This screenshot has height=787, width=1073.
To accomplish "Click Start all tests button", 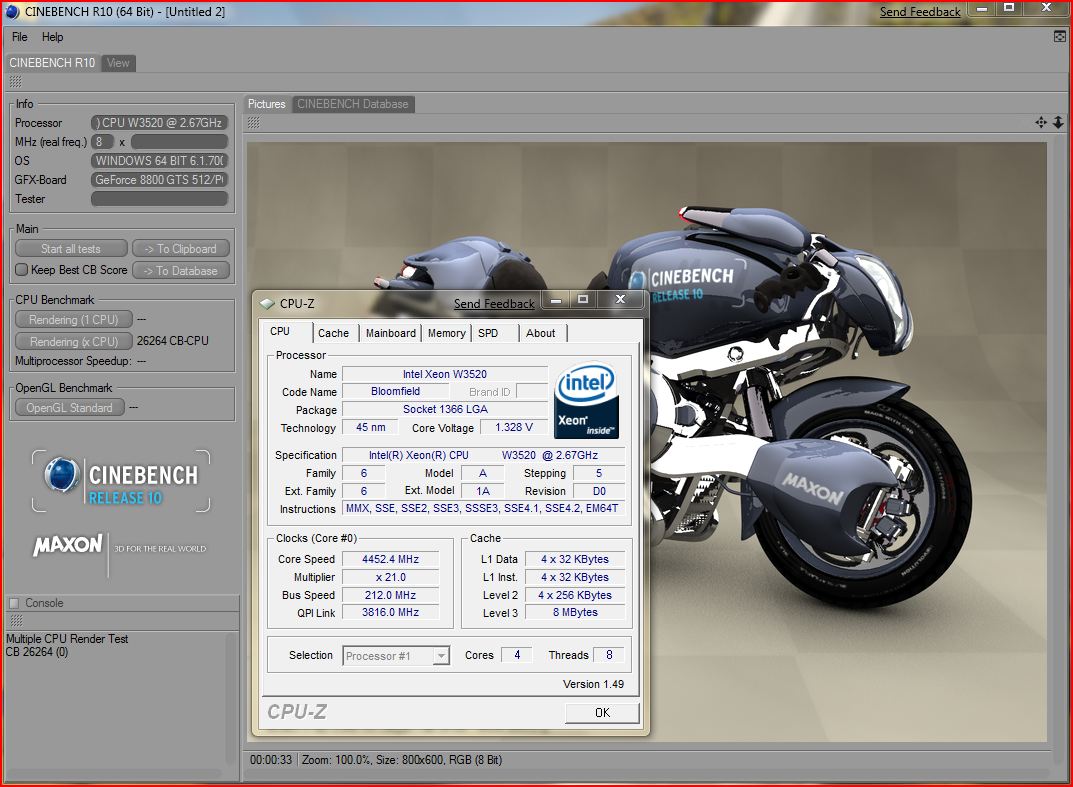I will click(x=71, y=248).
